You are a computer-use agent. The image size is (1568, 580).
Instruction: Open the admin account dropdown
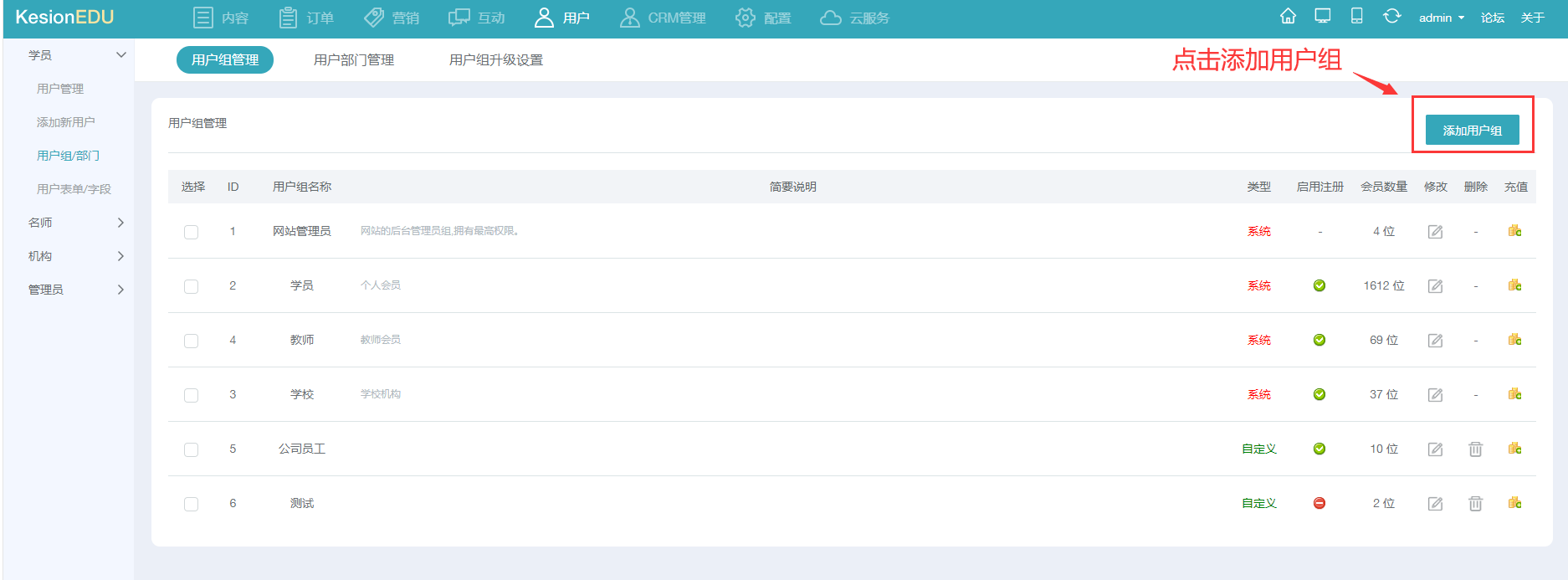tap(1441, 18)
